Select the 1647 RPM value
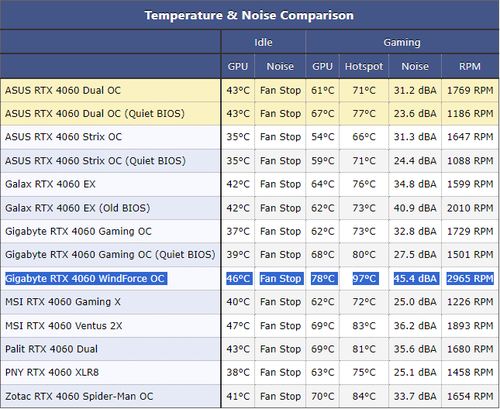 coord(470,137)
